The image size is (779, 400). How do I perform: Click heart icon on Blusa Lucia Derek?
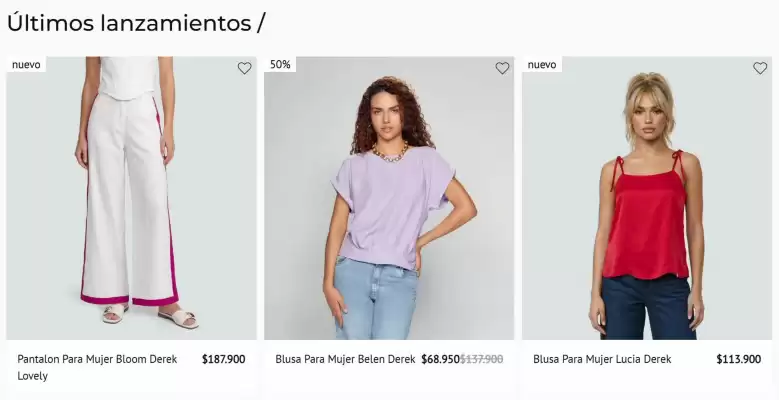760,68
